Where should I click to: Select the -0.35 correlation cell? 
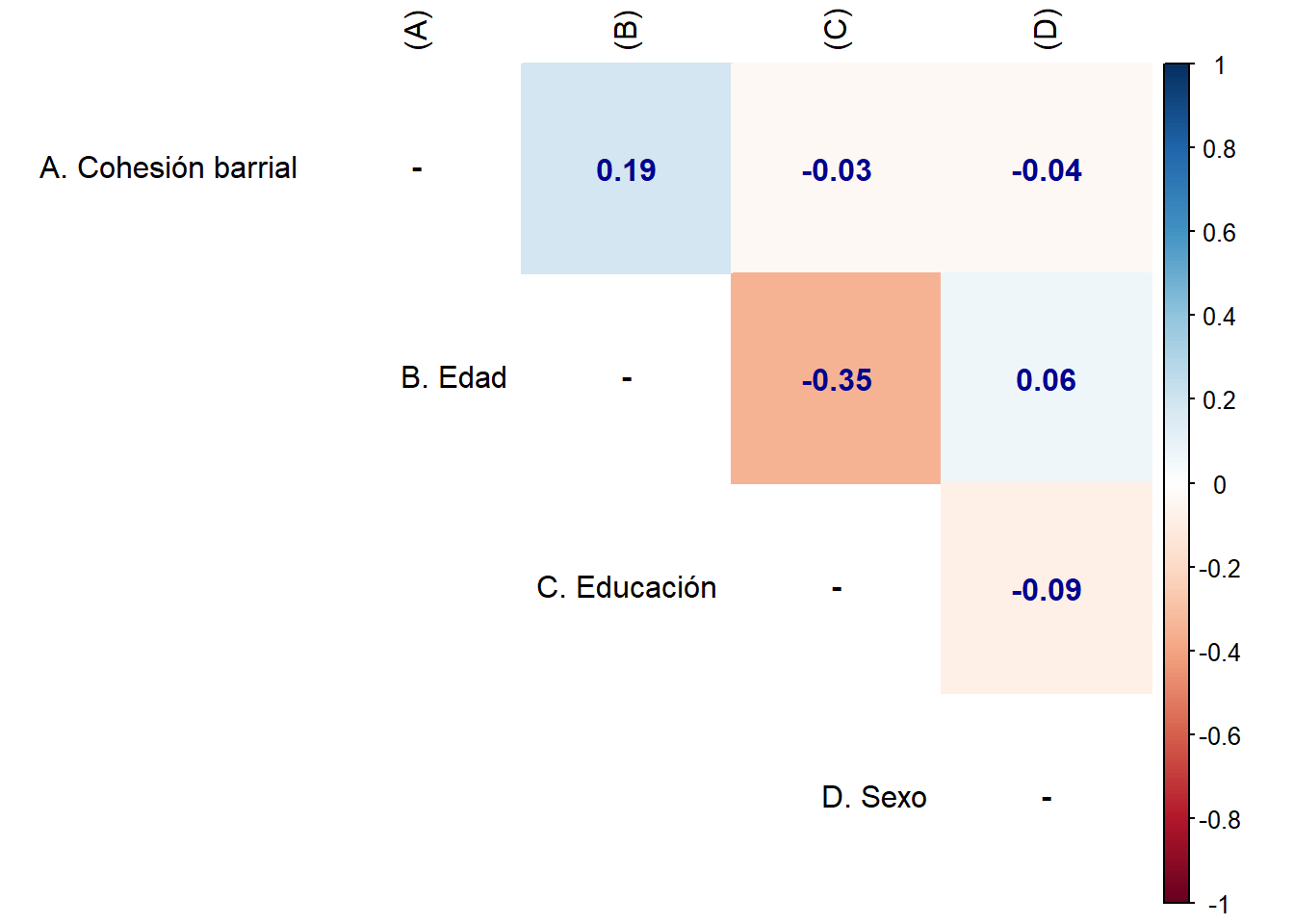click(836, 379)
